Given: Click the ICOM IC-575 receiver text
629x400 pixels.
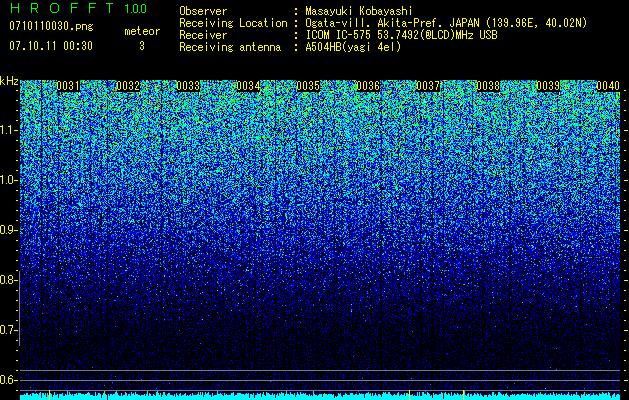Looking at the screenshot, I should click(401, 35).
